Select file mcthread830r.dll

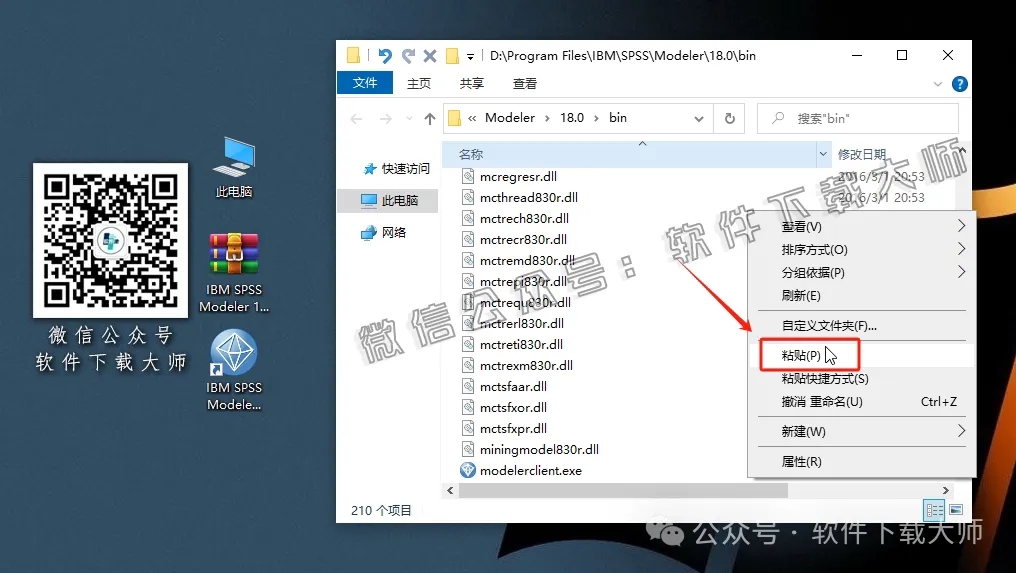pos(529,197)
